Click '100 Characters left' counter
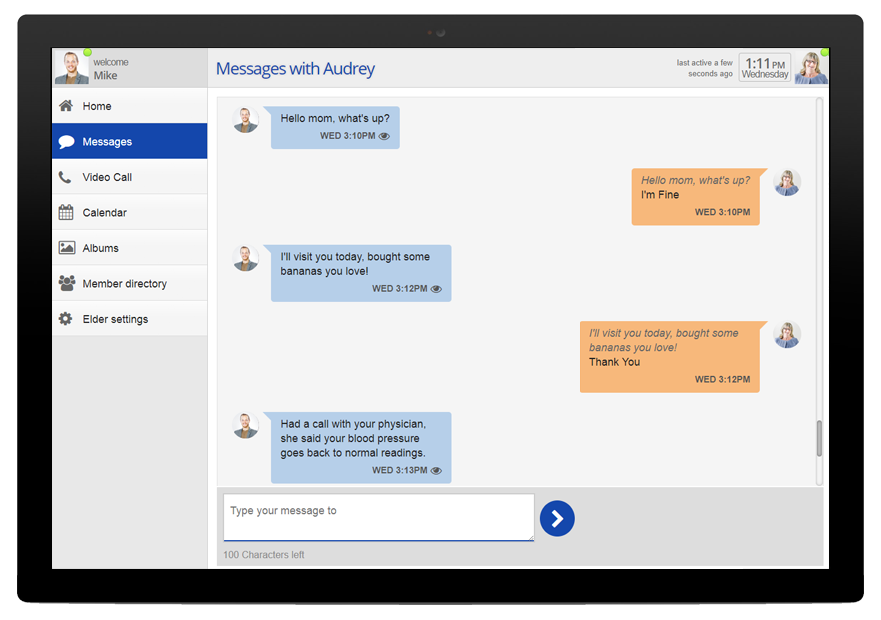 (x=264, y=555)
